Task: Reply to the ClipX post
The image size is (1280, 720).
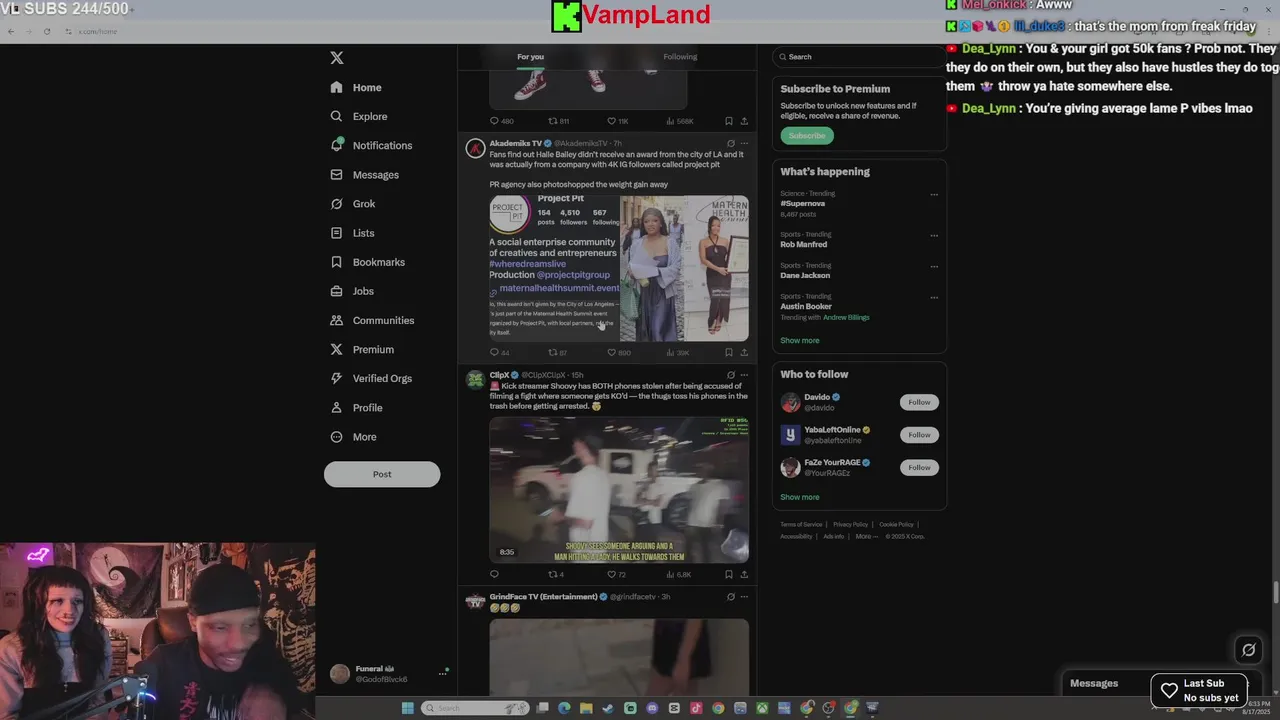Action: 494,574
